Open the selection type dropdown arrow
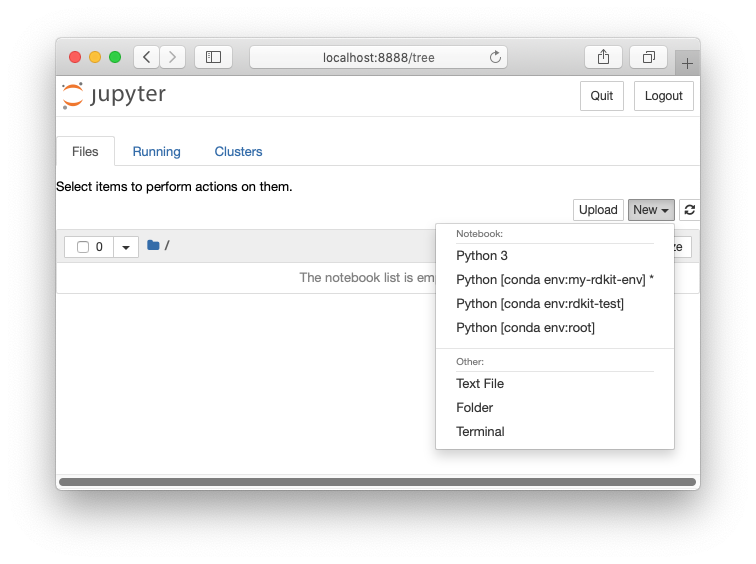The height and width of the screenshot is (564, 756). [126, 247]
